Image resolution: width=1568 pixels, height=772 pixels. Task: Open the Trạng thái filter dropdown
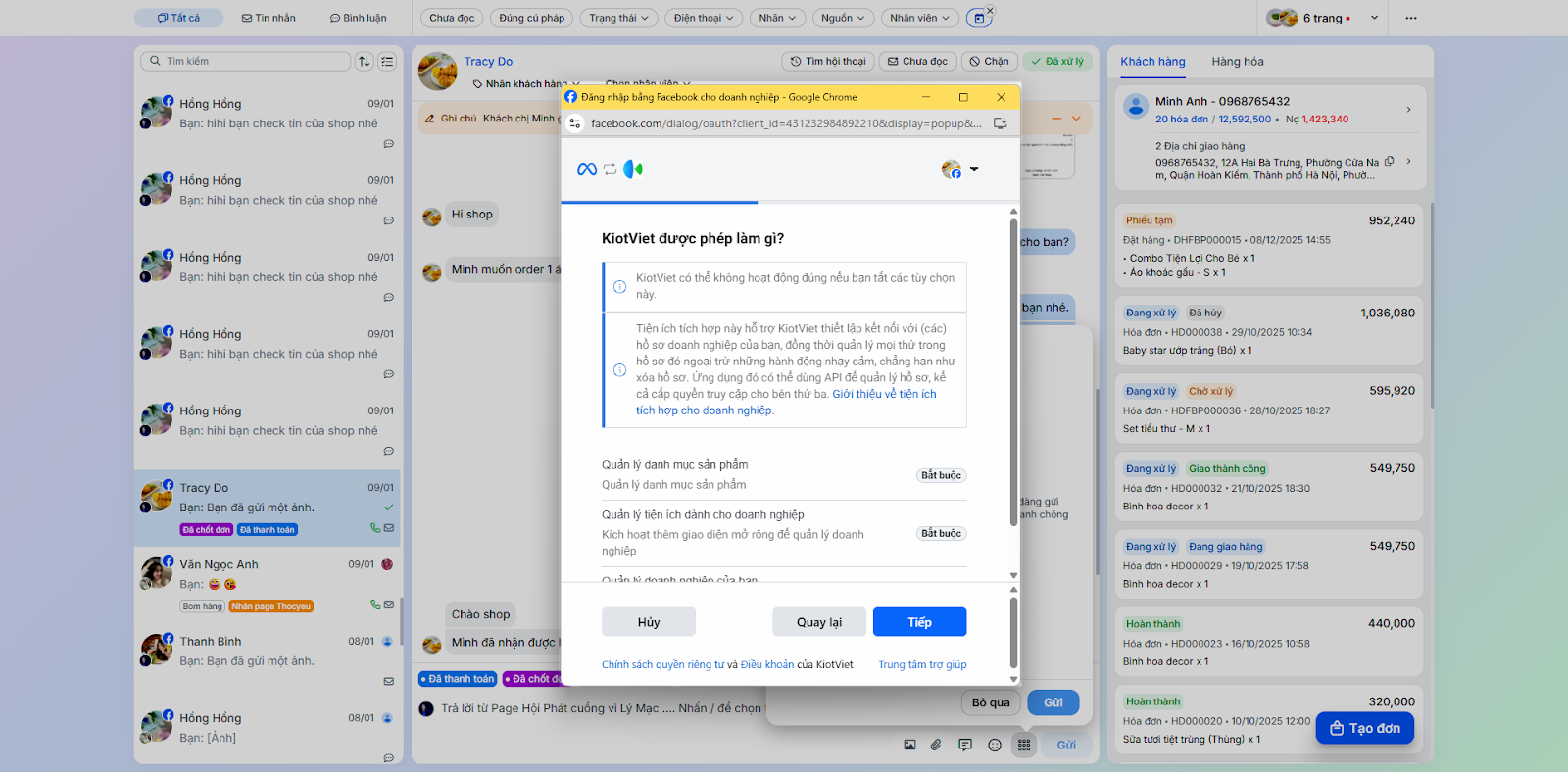coord(618,18)
